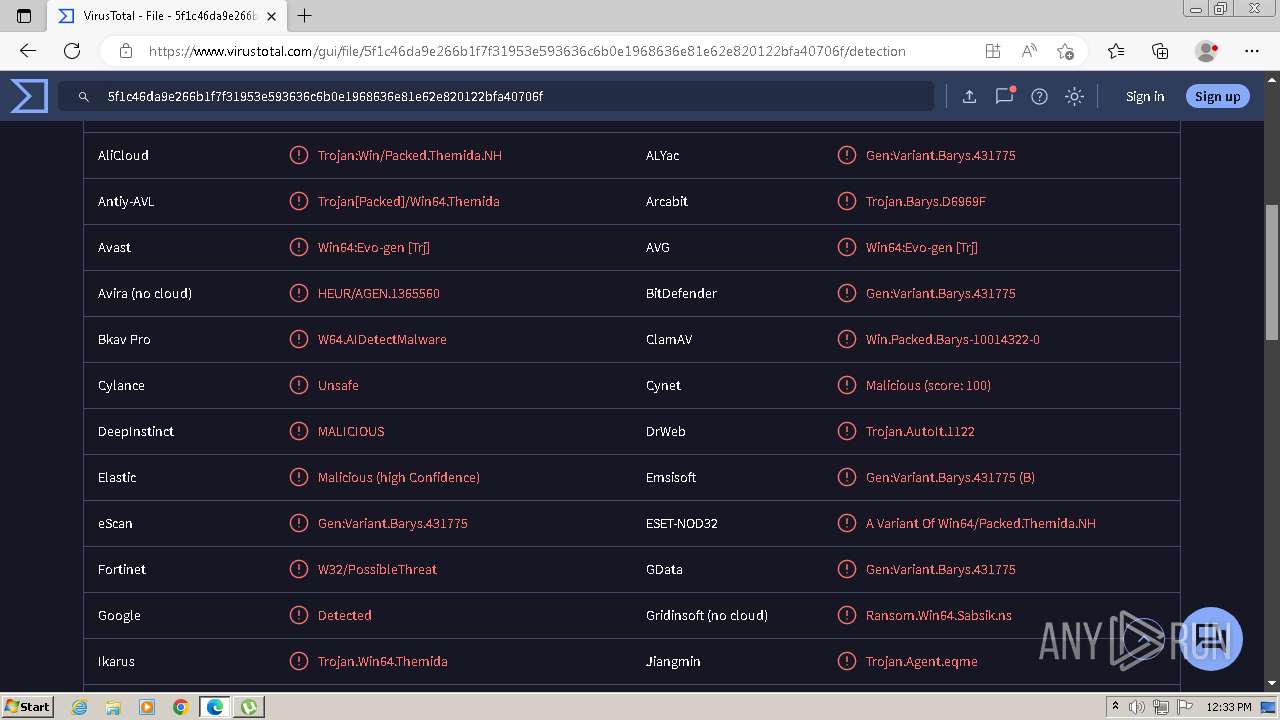Click Malicious (high Confidence) text
The image size is (1280, 720).
point(399,477)
